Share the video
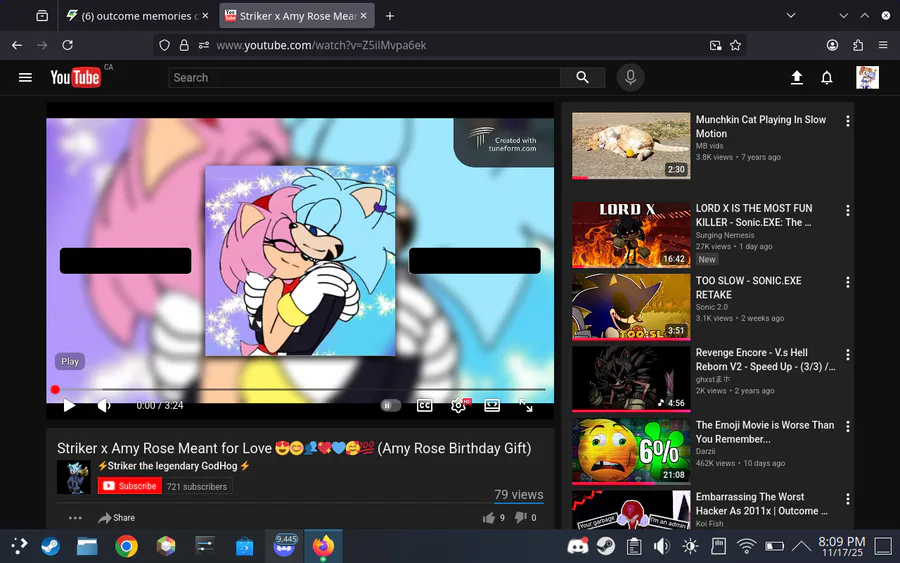The width and height of the screenshot is (900, 563). click(x=117, y=518)
